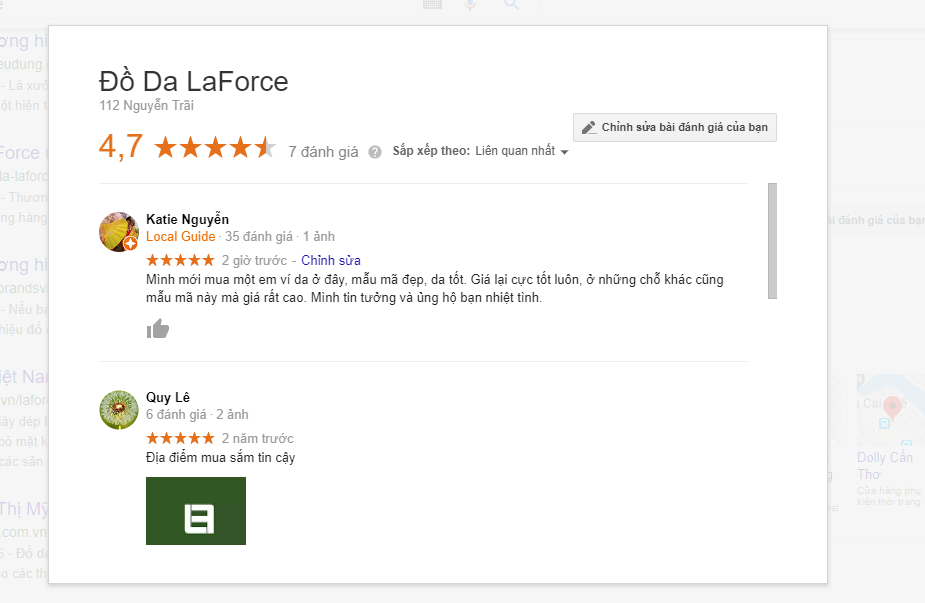The height and width of the screenshot is (603, 925).
Task: Click Katie Nguyễn's five-star rating
Action: pyautogui.click(x=180, y=261)
